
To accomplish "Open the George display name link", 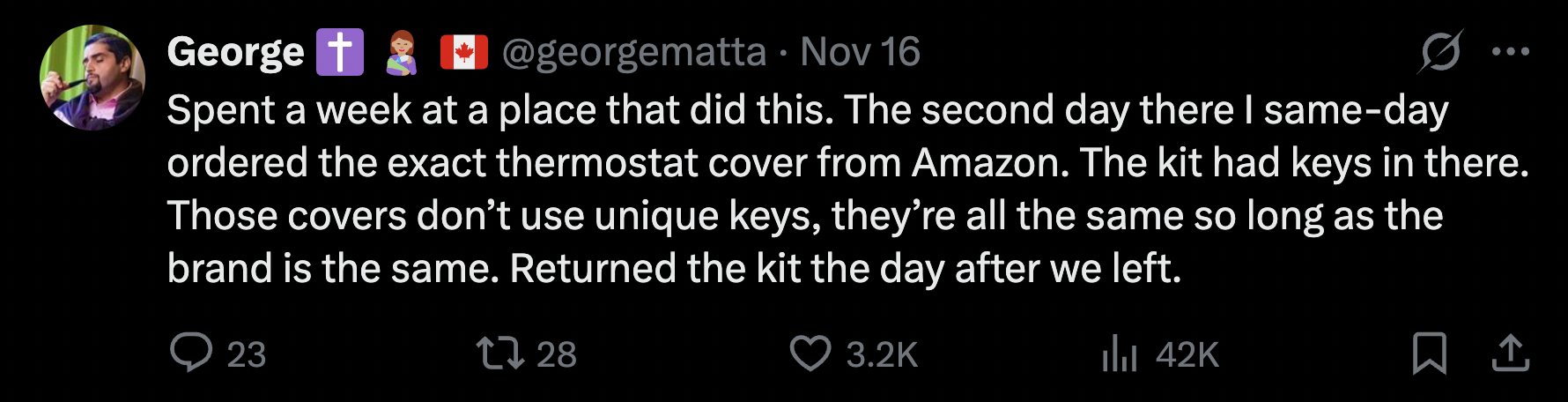I will click(x=235, y=52).
